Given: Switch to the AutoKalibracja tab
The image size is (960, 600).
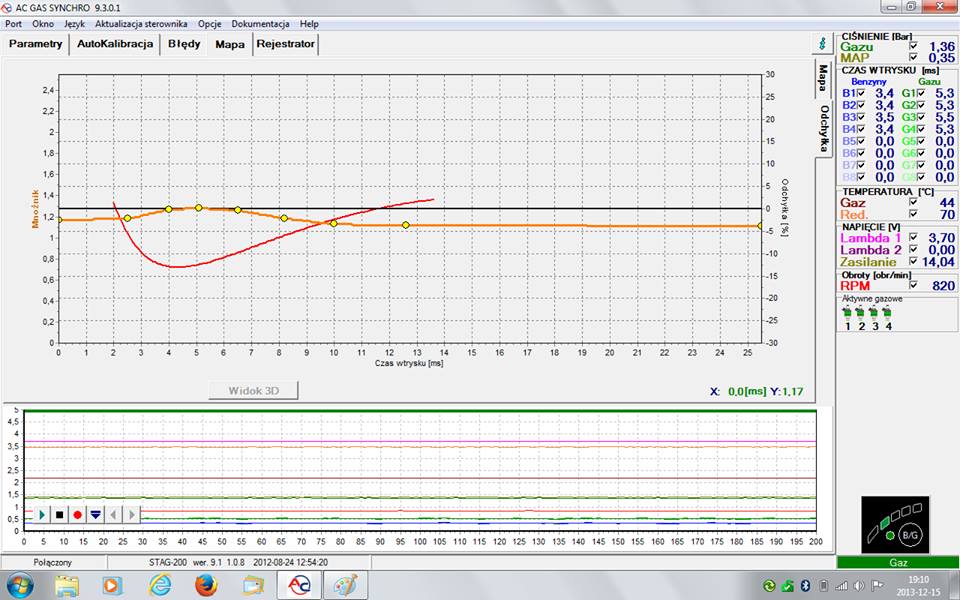Looking at the screenshot, I should (x=115, y=44).
